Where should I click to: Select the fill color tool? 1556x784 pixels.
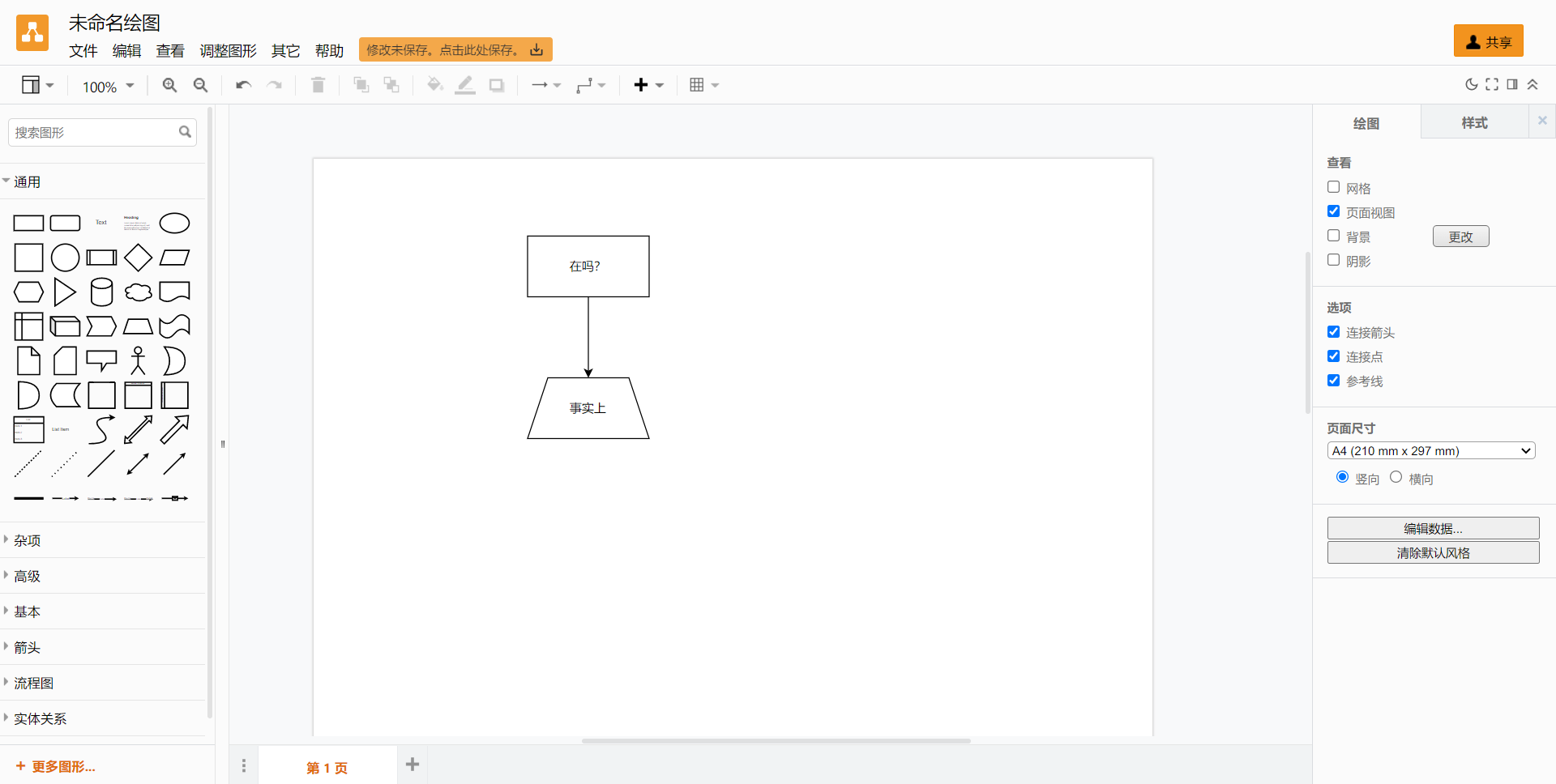pos(435,84)
